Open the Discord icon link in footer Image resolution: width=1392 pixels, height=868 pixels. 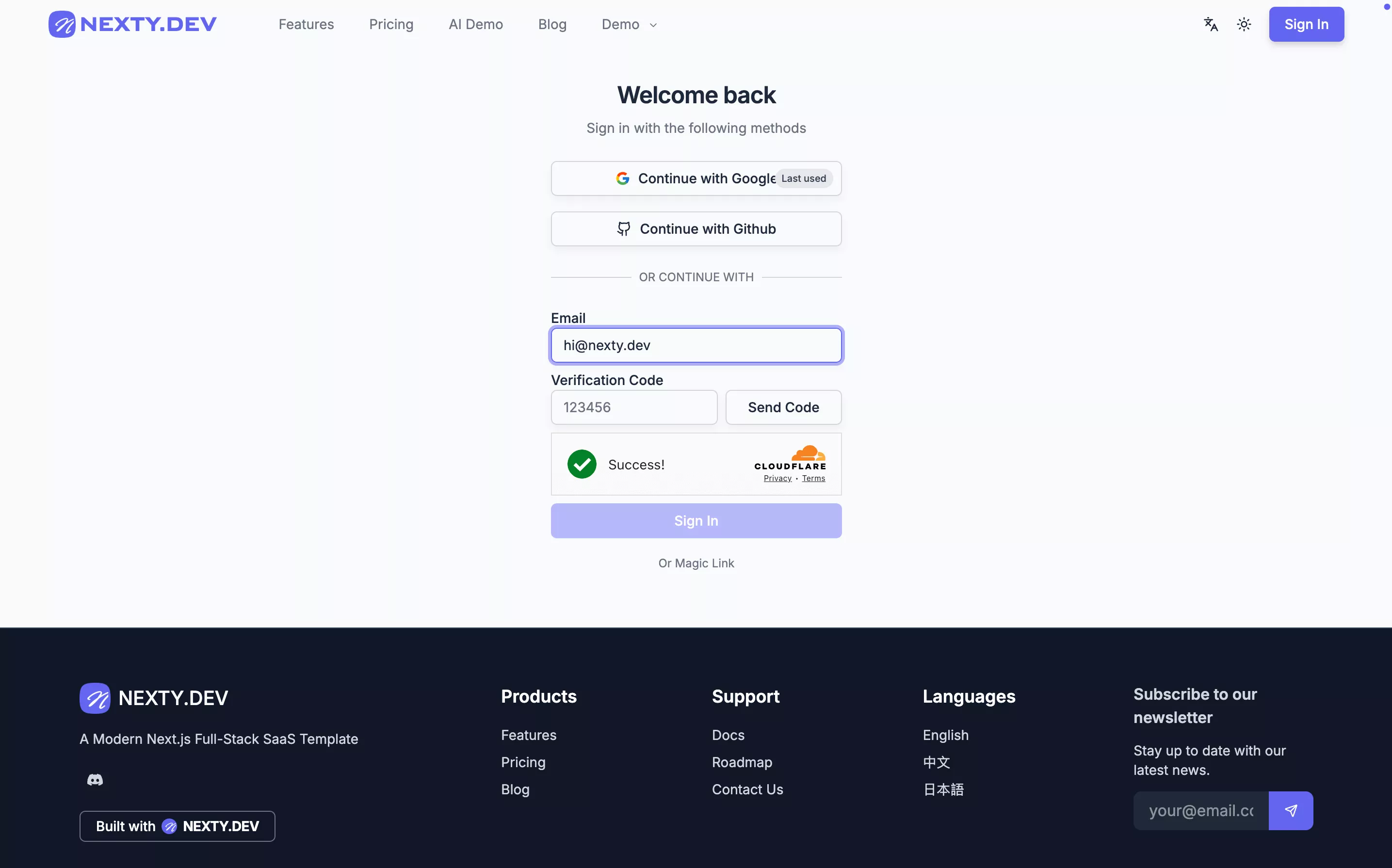[95, 780]
